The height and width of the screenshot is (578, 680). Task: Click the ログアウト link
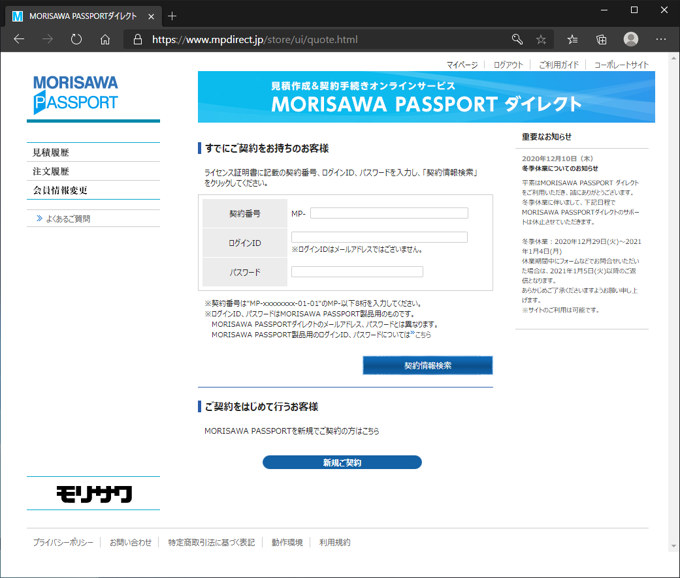[x=508, y=65]
